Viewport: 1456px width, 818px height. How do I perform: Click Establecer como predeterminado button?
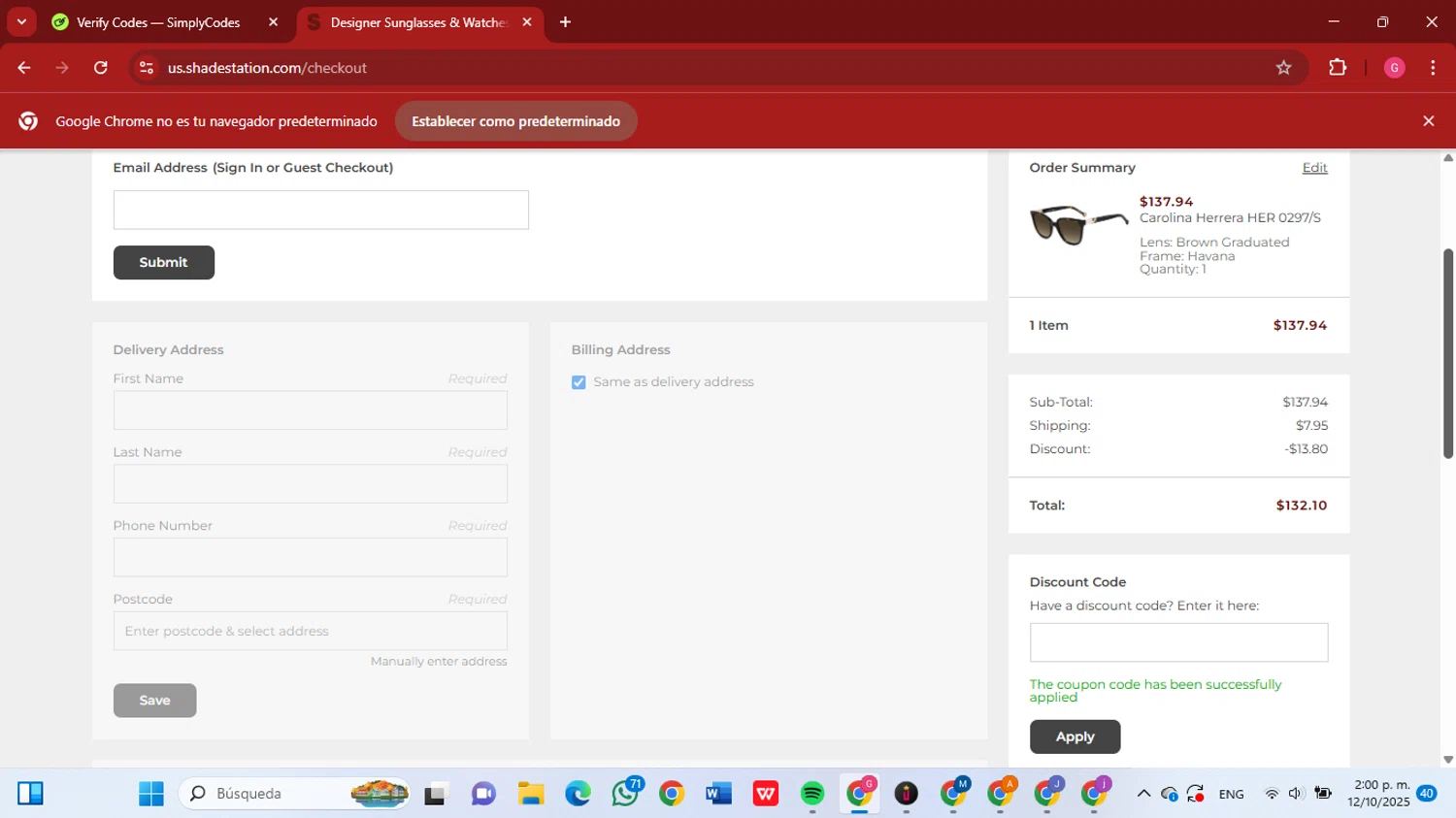point(515,121)
